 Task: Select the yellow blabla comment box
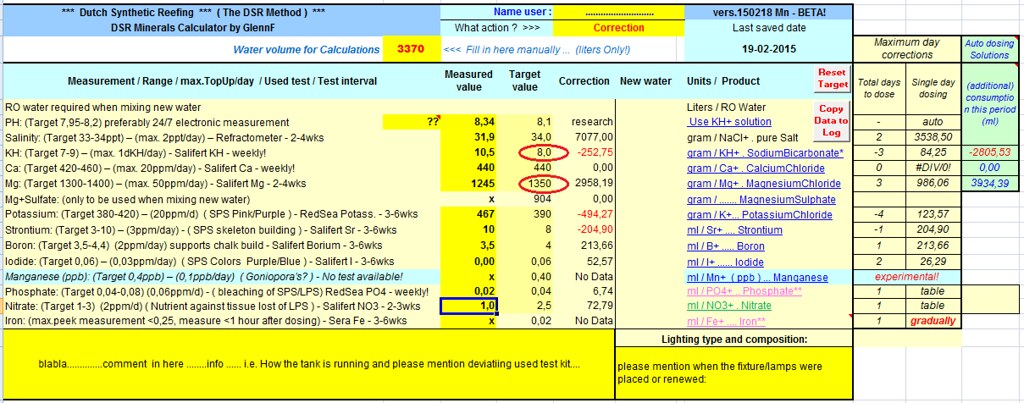pyautogui.click(x=309, y=364)
